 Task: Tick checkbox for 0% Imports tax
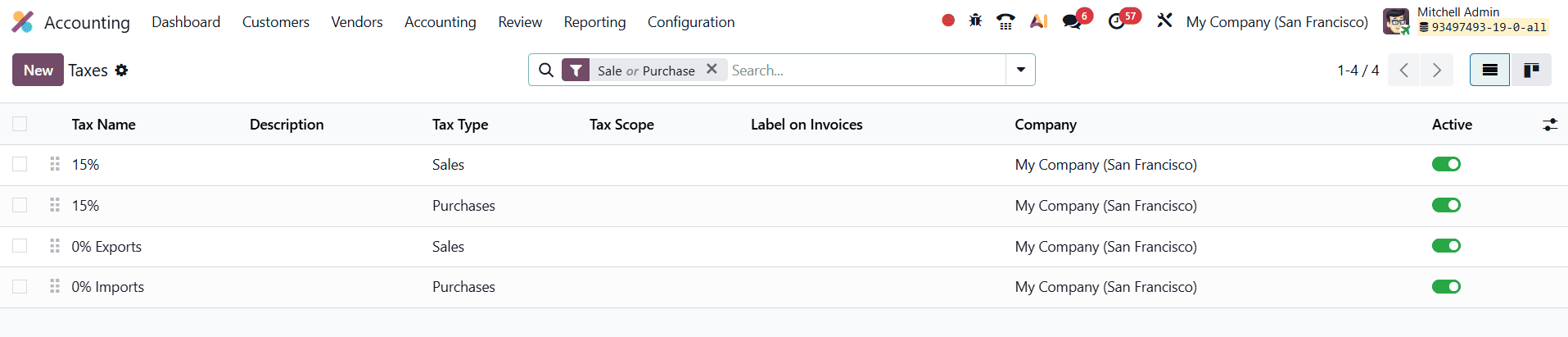pyautogui.click(x=20, y=286)
